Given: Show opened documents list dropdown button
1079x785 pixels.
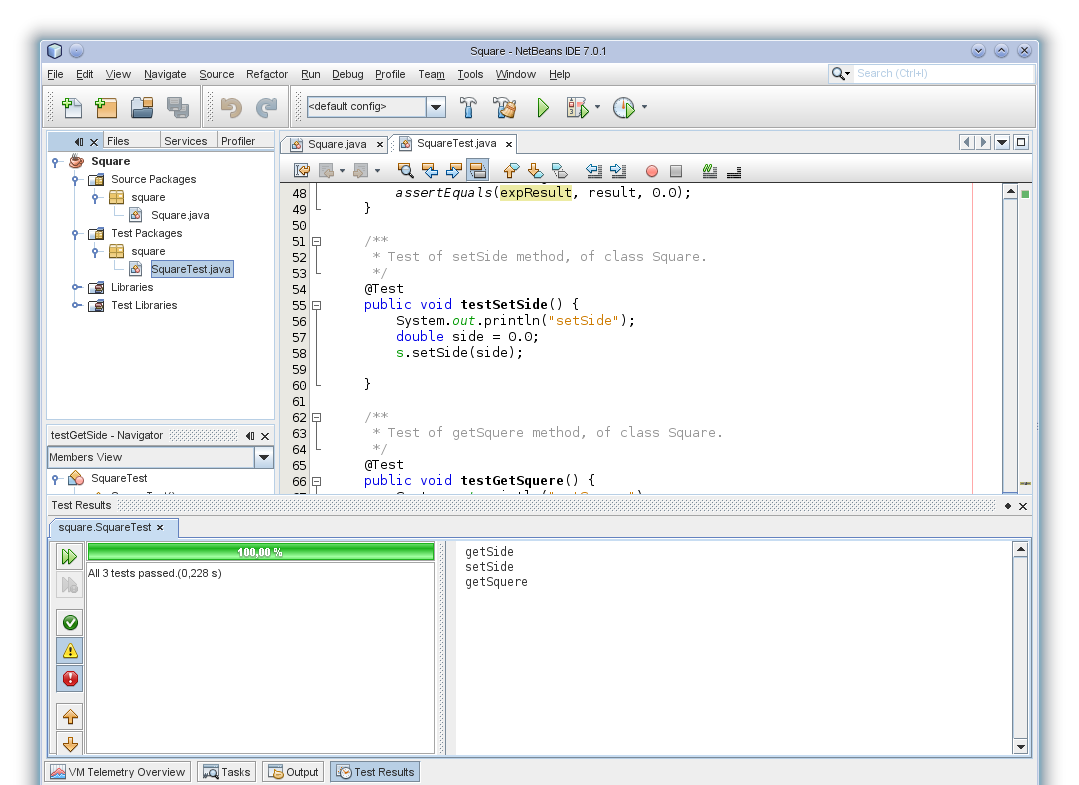Looking at the screenshot, I should coord(1003,142).
